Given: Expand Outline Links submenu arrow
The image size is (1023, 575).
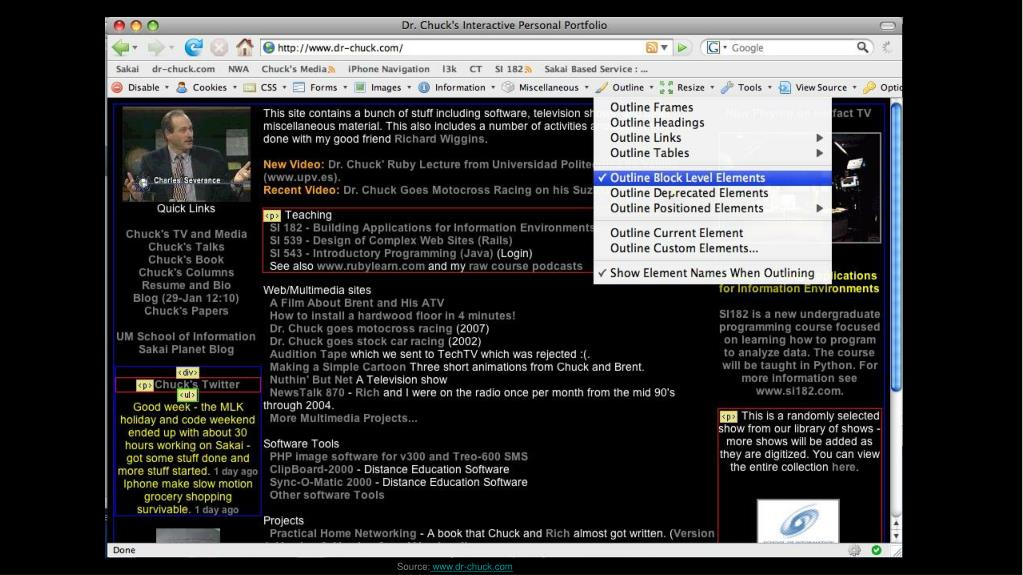Looking at the screenshot, I should (x=819, y=138).
